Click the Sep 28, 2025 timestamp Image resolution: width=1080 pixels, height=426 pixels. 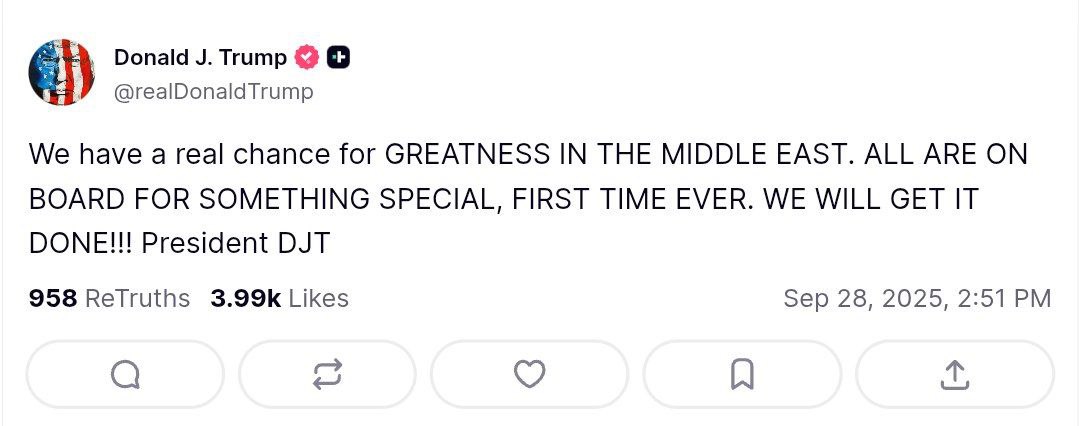point(916,298)
